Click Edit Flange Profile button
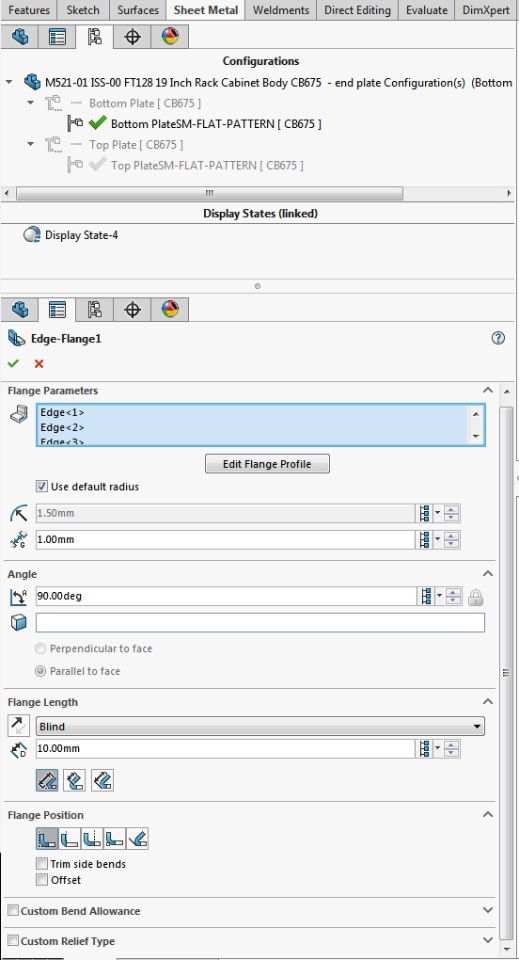The width and height of the screenshot is (519, 960). [x=267, y=464]
